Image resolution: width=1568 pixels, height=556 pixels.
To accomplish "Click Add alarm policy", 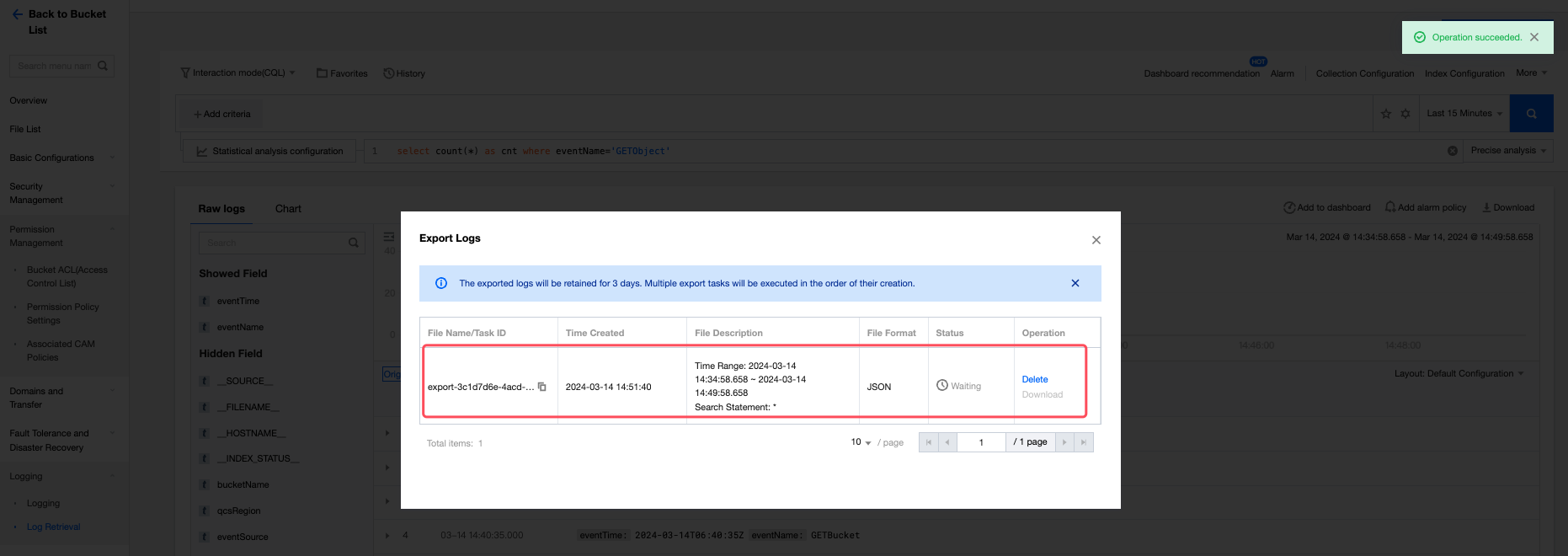I will coord(1426,207).
